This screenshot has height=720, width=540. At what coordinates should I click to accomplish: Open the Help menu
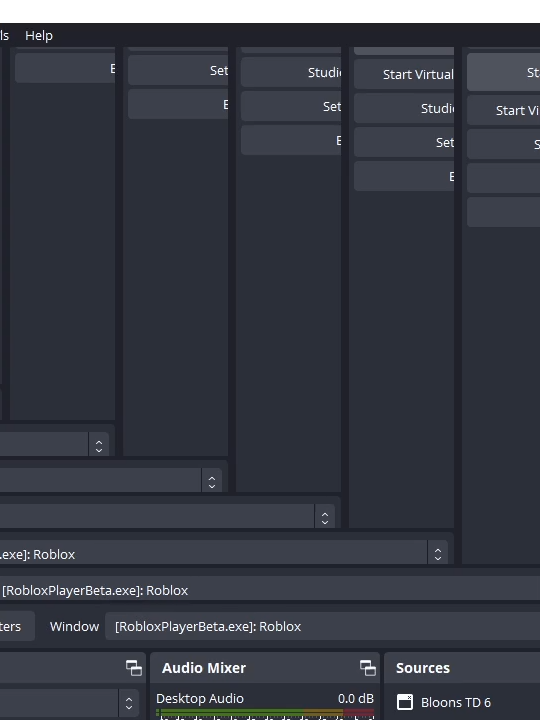39,35
